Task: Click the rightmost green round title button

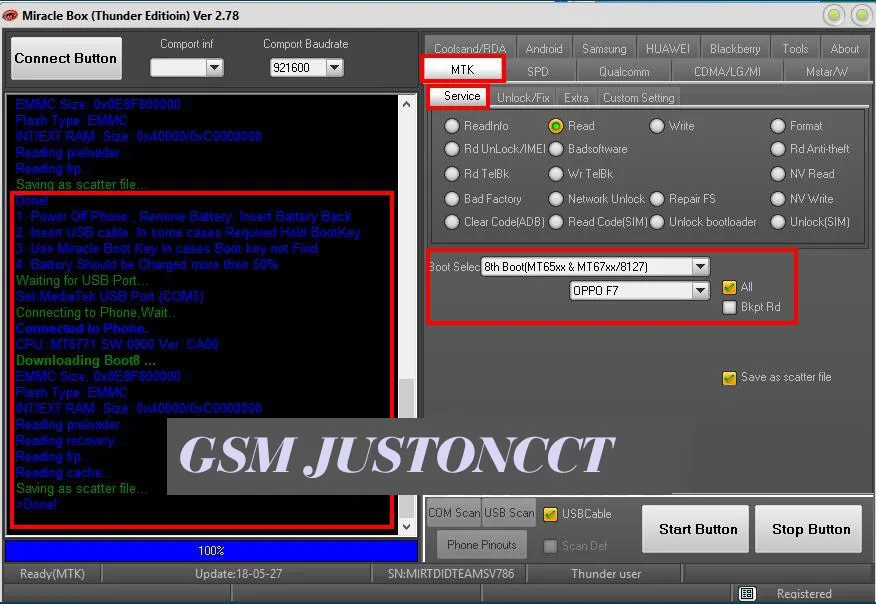Action: [x=861, y=15]
